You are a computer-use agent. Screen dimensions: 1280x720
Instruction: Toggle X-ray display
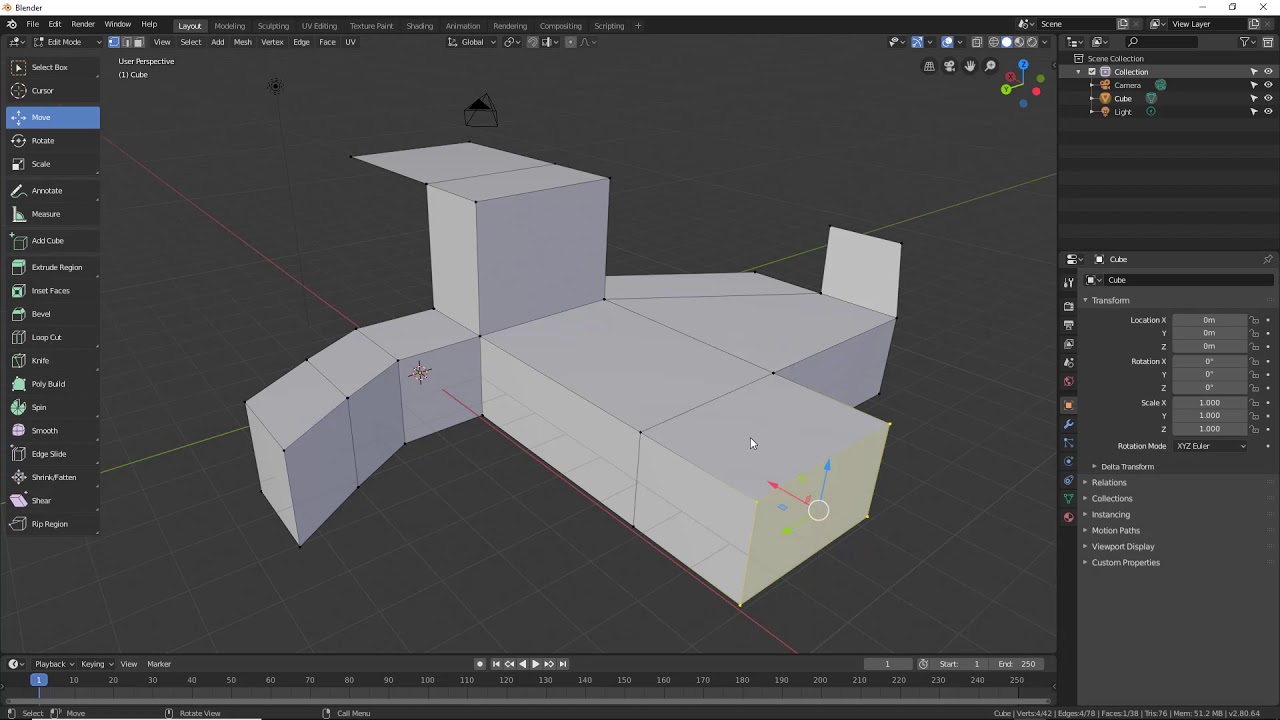click(977, 42)
